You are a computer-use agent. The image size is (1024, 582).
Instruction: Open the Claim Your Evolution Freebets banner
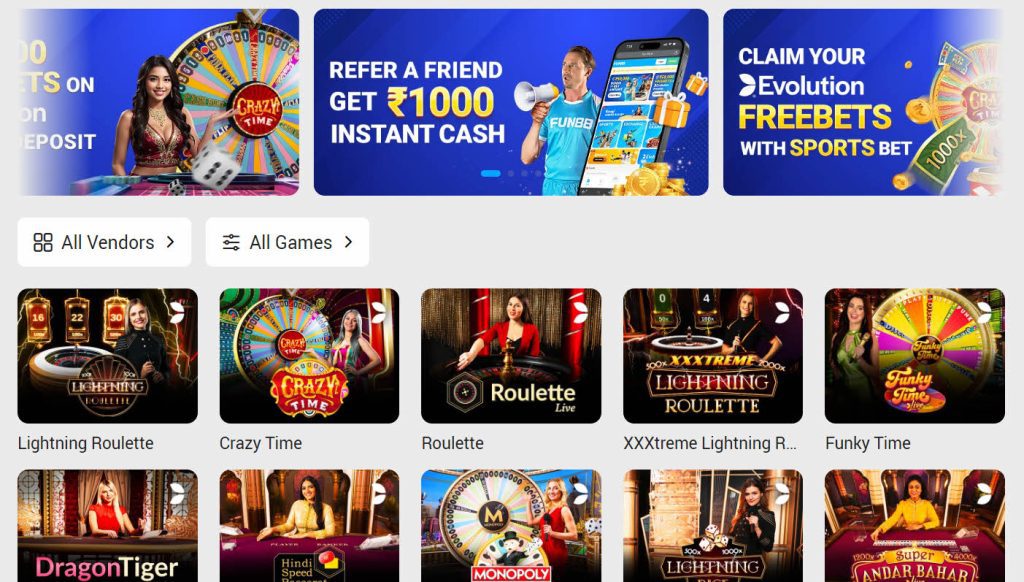[x=862, y=102]
